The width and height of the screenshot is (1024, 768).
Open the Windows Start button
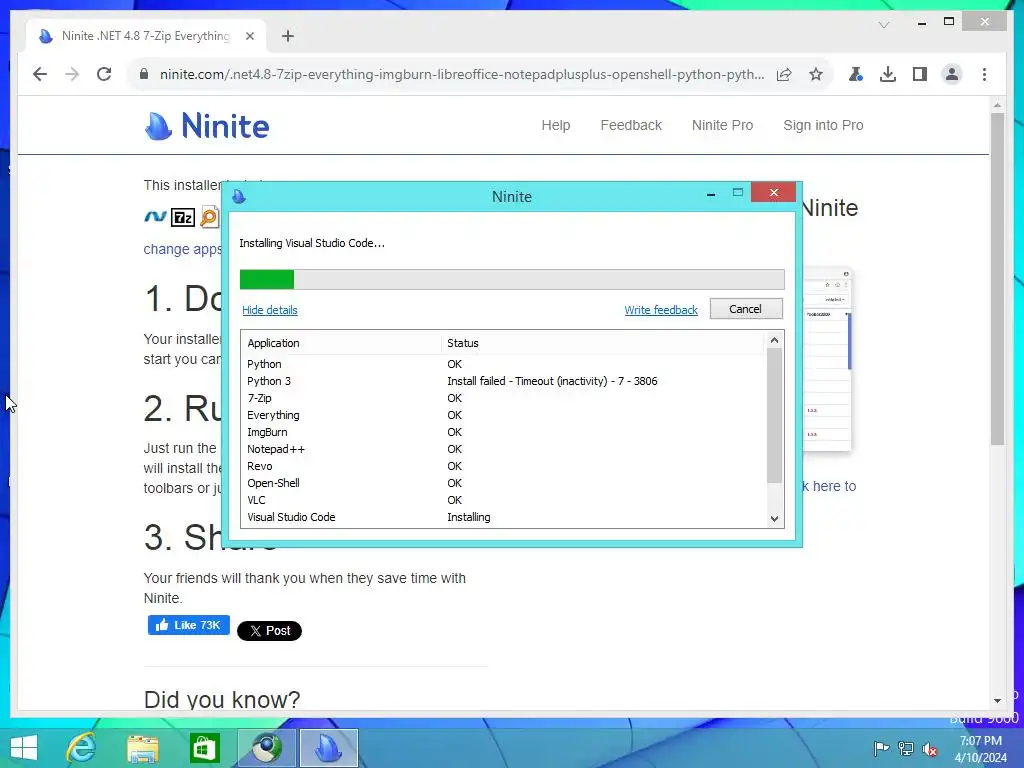pyautogui.click(x=24, y=748)
